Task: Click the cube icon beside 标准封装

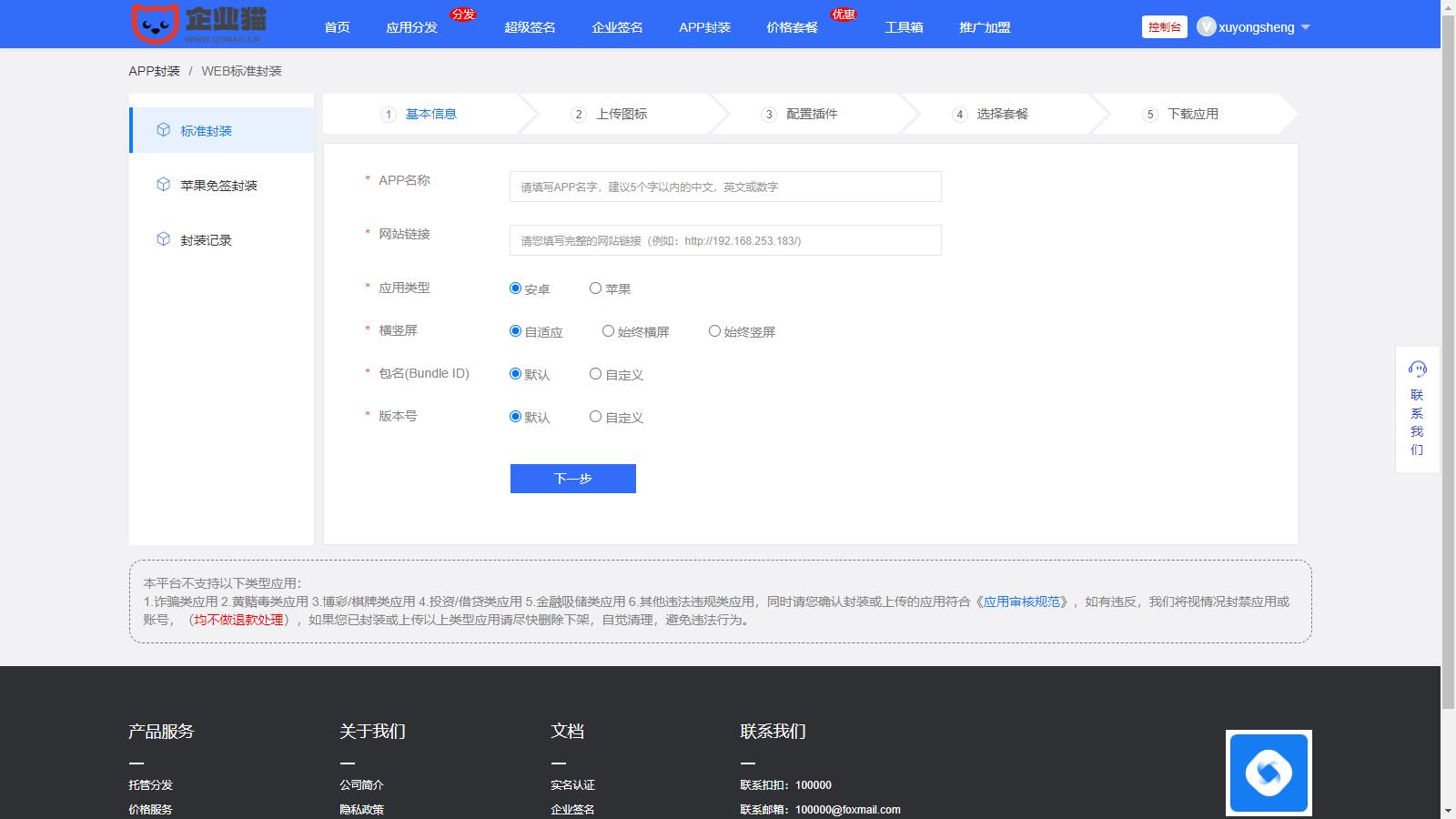Action: (163, 130)
